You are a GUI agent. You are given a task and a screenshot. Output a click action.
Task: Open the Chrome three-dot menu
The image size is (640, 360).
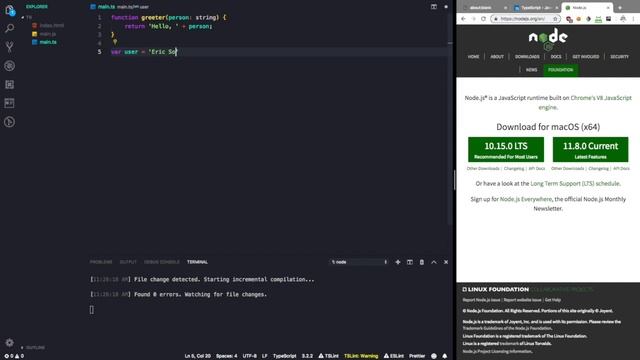tap(633, 19)
